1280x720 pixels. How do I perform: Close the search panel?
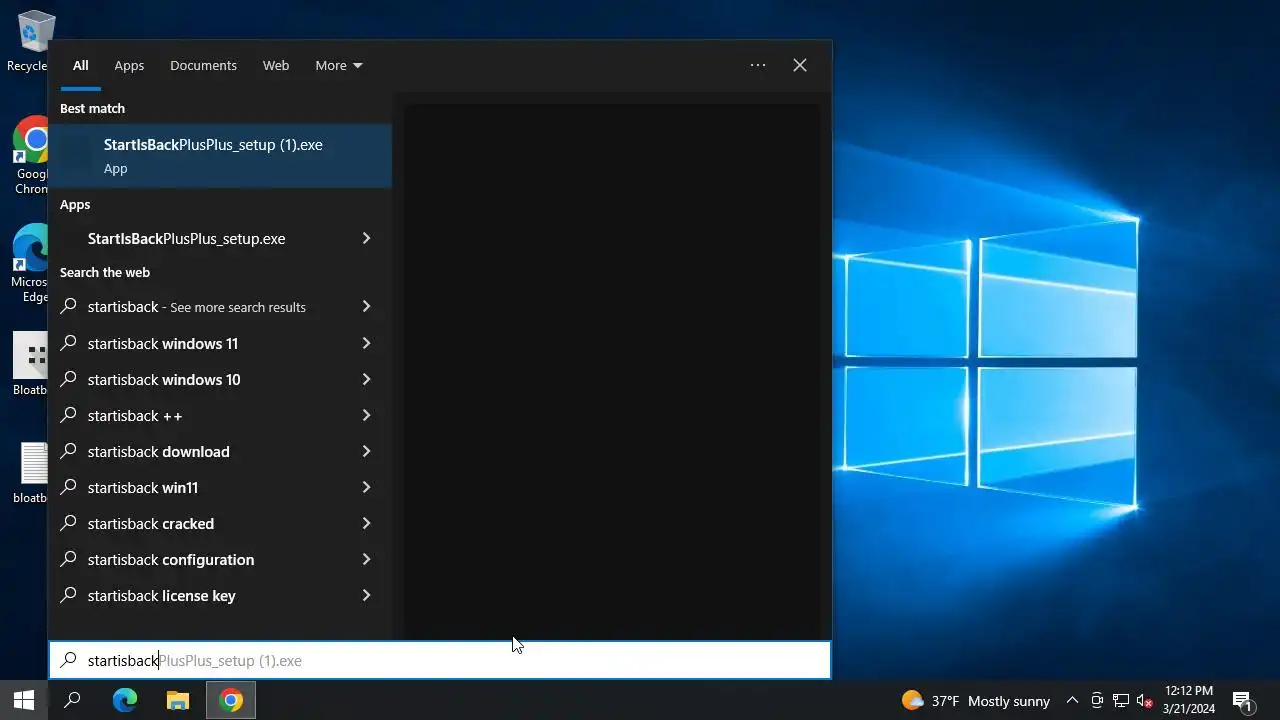pyautogui.click(x=800, y=65)
